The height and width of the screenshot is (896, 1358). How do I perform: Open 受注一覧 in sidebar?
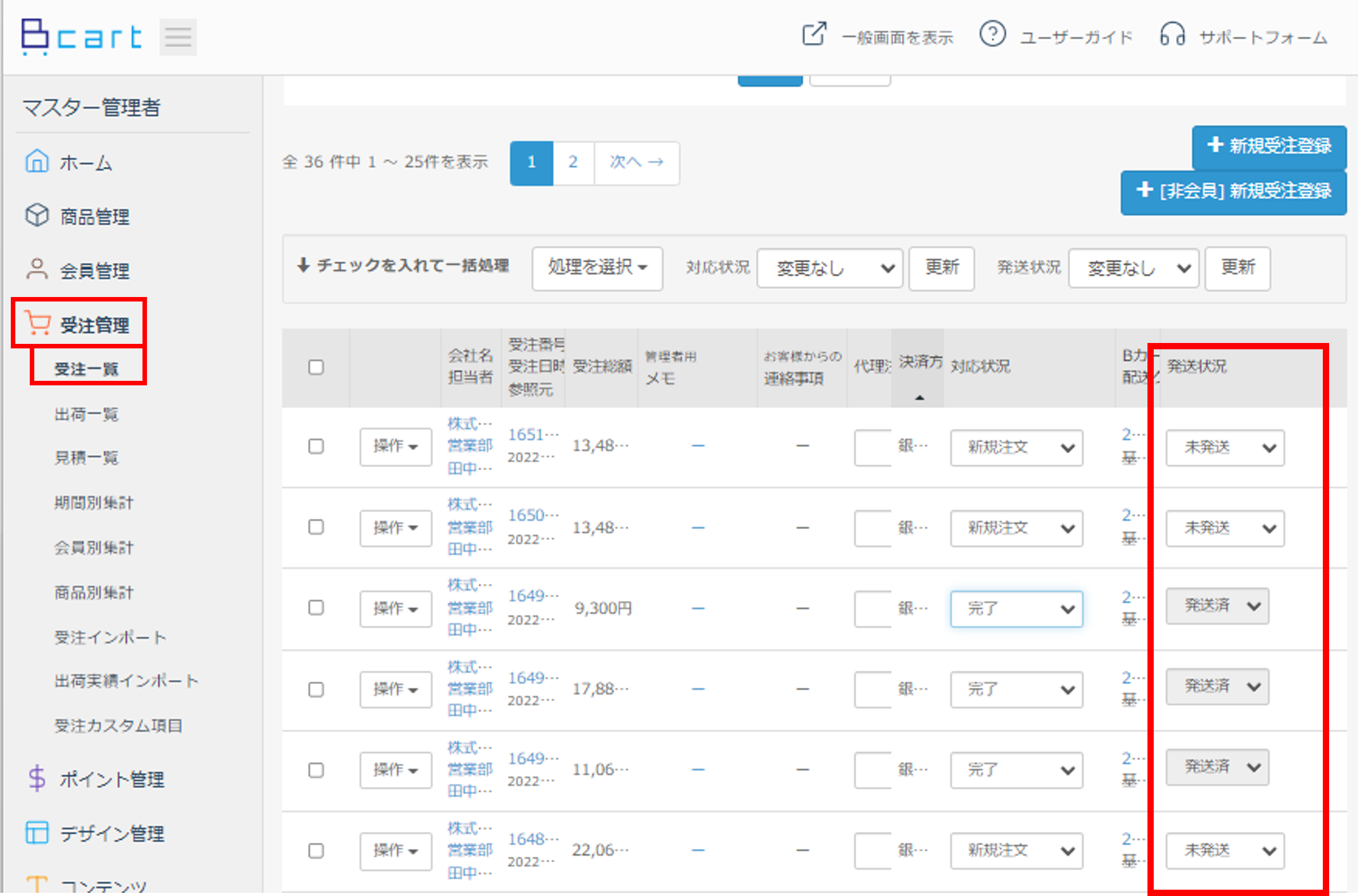click(x=86, y=369)
